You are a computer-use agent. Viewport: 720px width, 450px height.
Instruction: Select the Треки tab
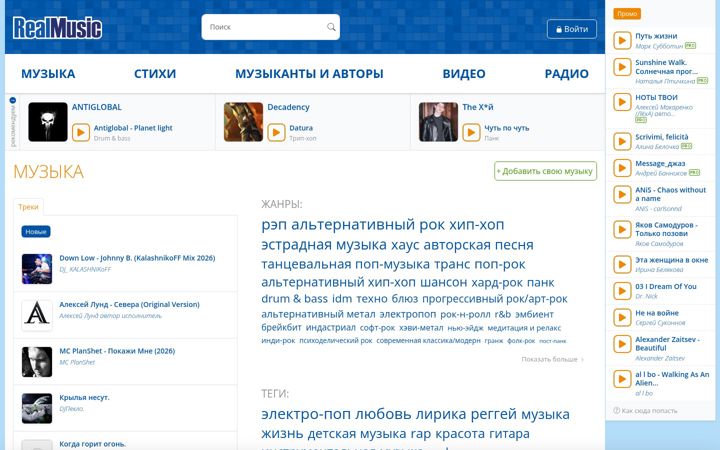point(28,207)
